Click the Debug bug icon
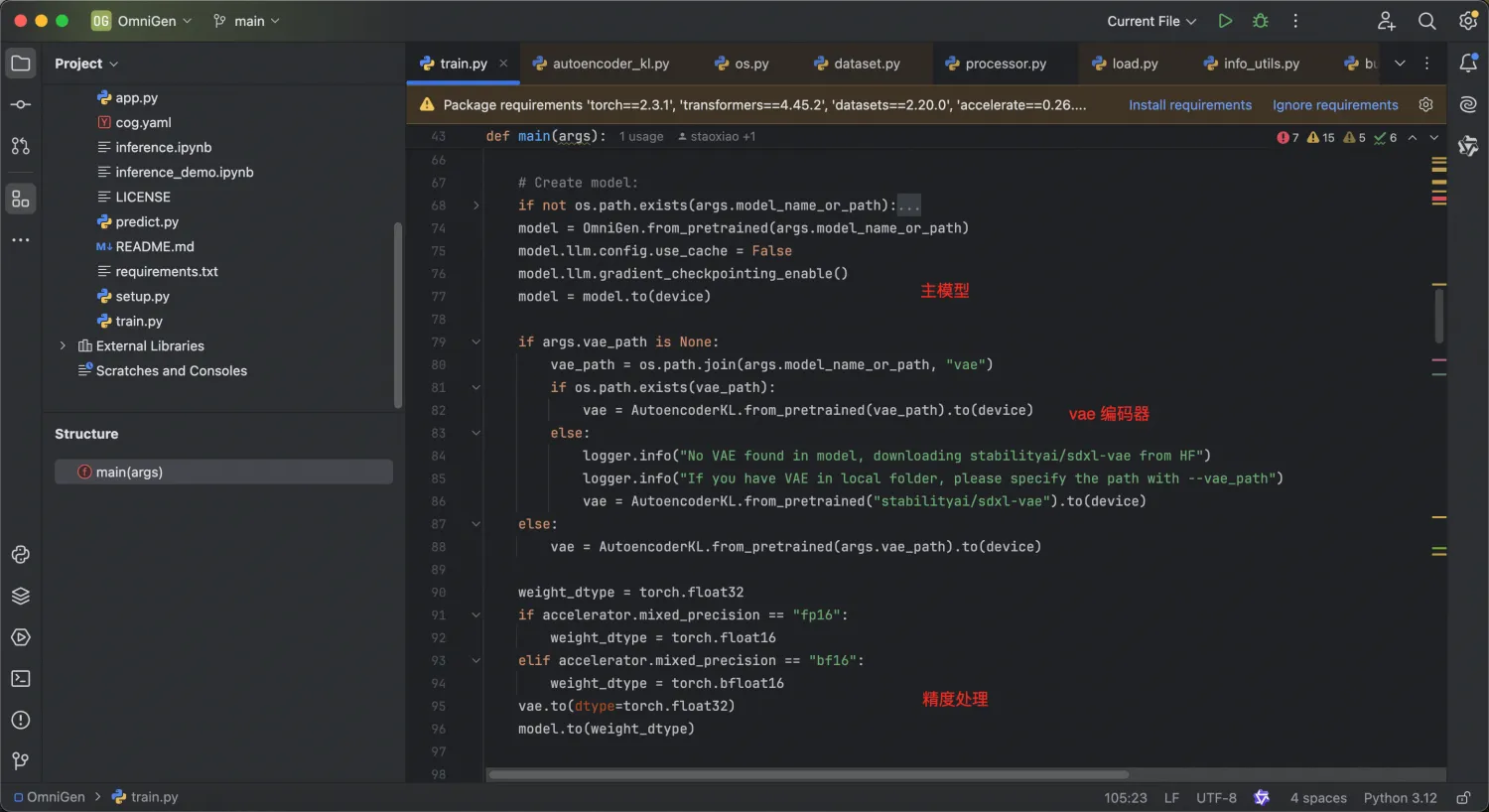1489x812 pixels. (1261, 21)
